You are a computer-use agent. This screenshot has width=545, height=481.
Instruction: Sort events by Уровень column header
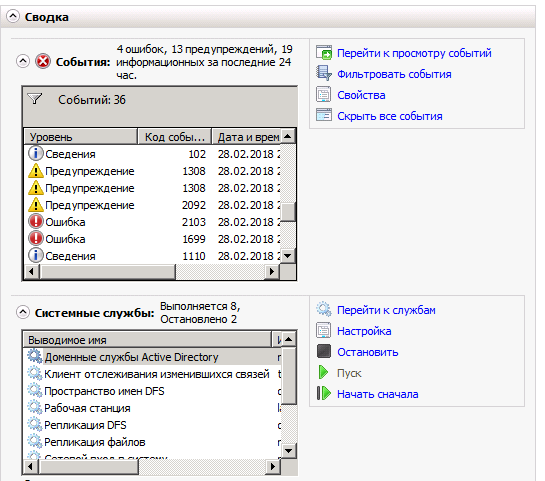point(81,137)
